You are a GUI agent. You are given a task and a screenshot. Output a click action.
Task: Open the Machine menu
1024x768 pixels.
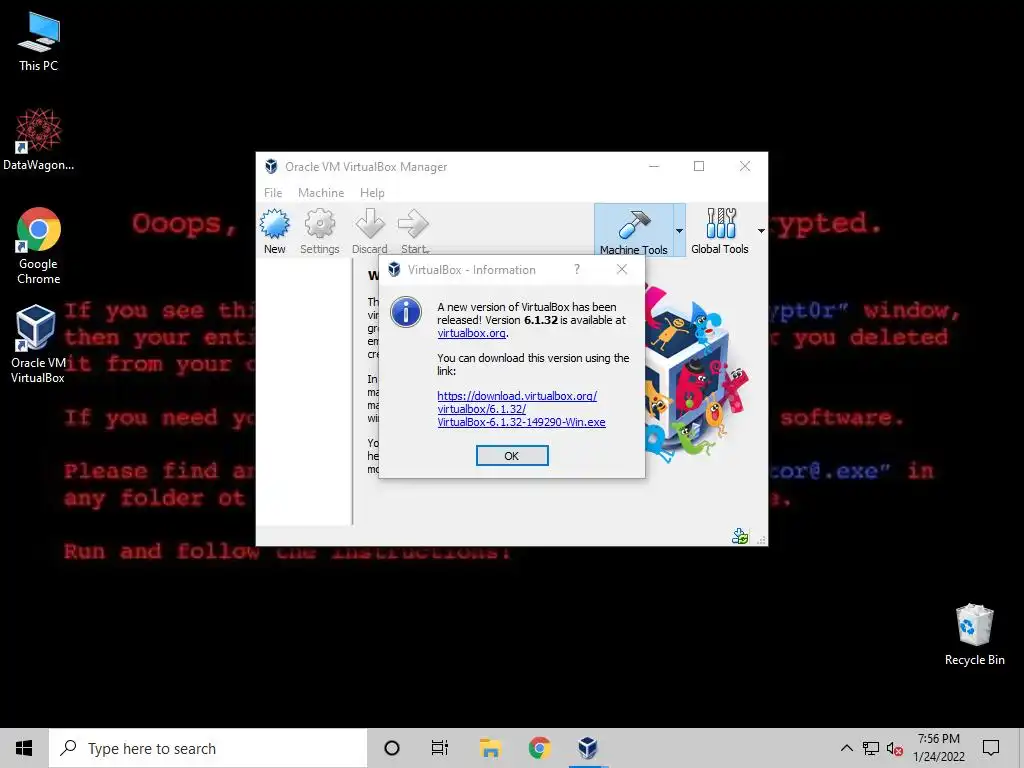click(x=321, y=193)
